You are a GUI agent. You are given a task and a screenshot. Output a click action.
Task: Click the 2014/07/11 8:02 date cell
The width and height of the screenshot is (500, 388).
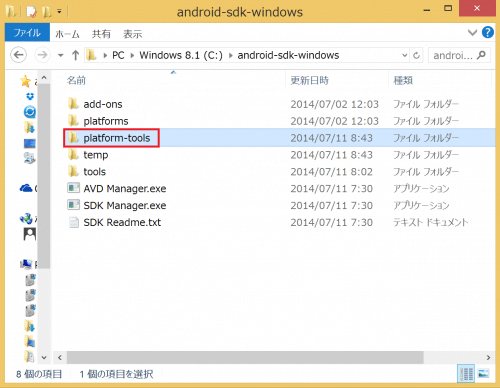pos(331,172)
